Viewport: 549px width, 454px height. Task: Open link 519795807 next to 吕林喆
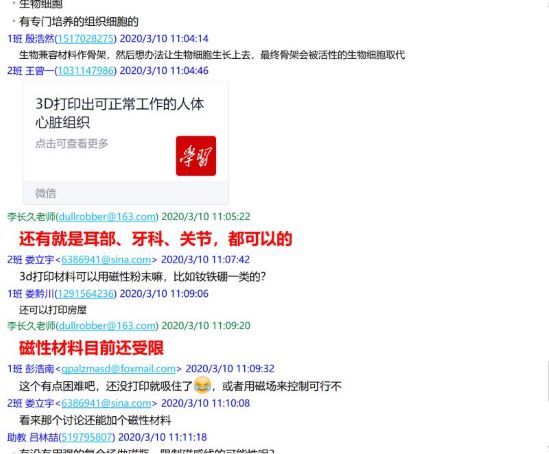87,437
